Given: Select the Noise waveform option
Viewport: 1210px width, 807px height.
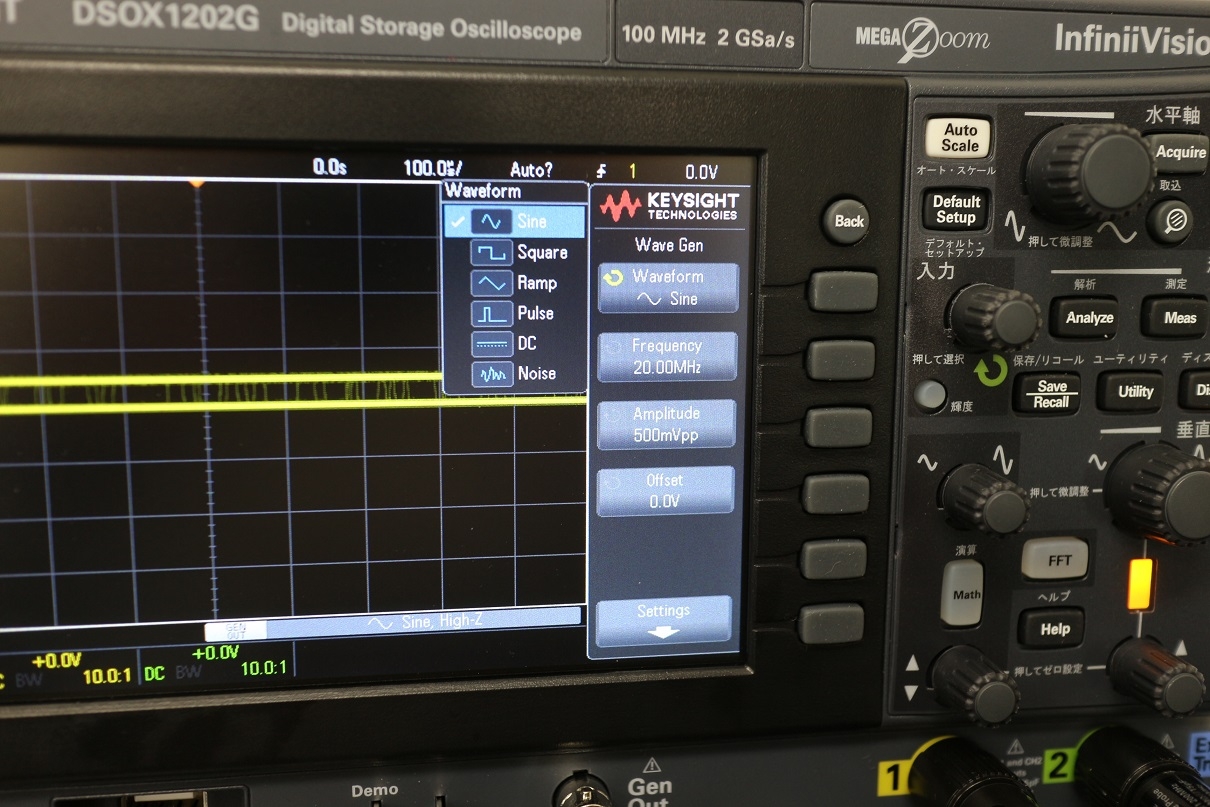Looking at the screenshot, I should (514, 373).
